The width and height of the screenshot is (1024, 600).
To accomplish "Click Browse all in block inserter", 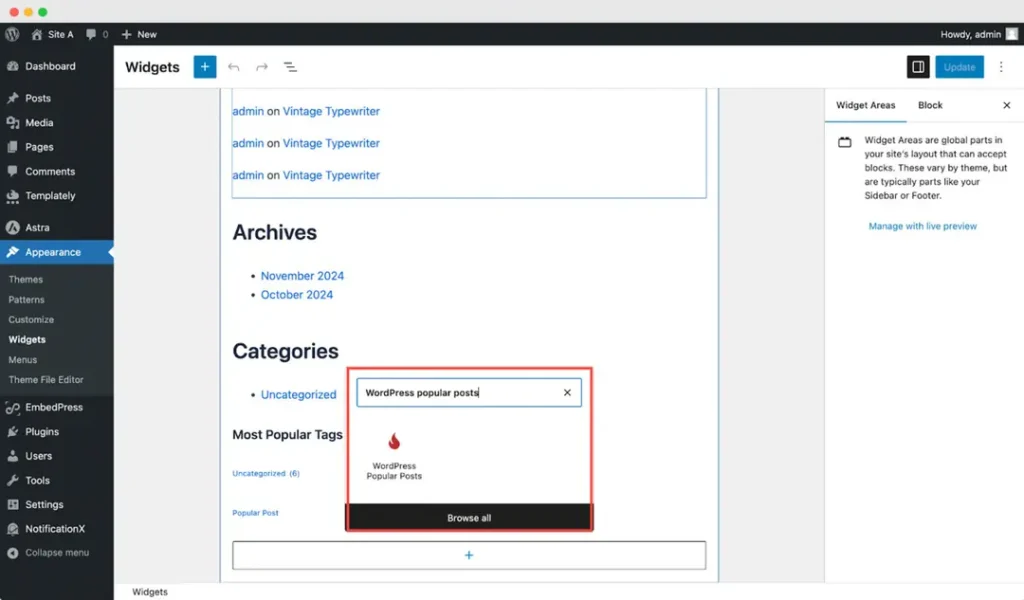I will 469,518.
